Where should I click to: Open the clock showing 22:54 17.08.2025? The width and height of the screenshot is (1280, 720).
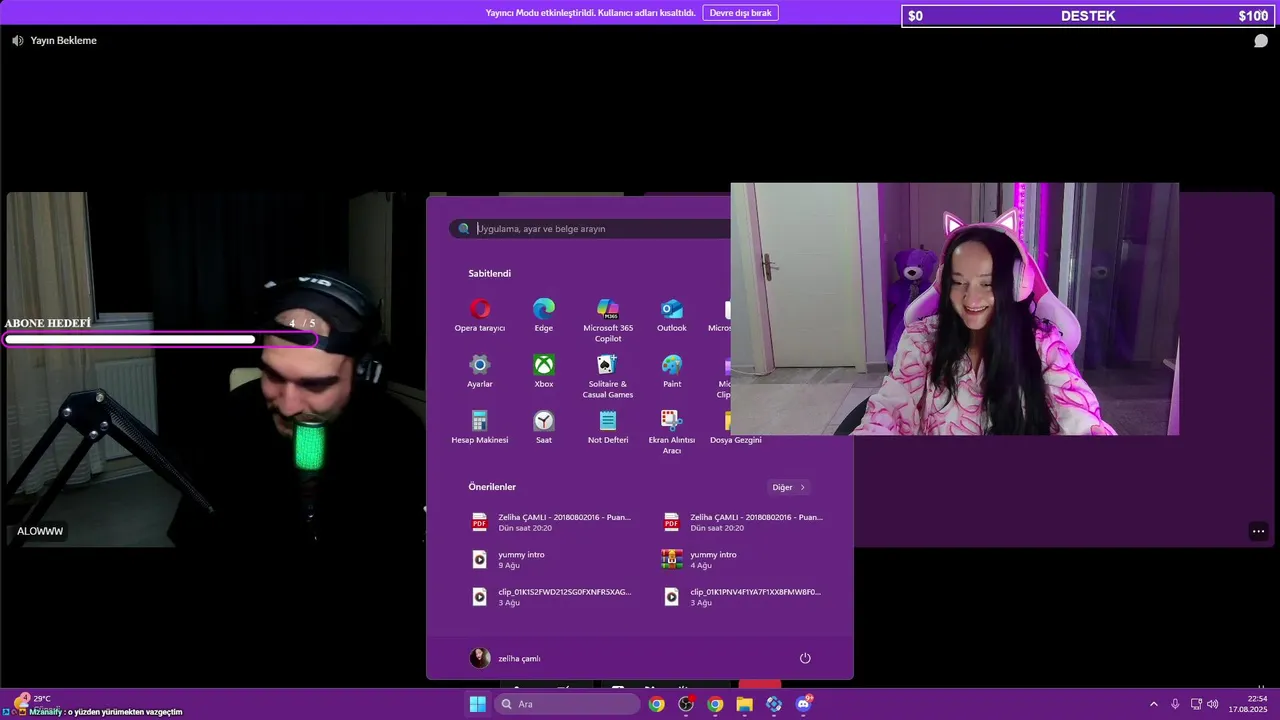1248,704
